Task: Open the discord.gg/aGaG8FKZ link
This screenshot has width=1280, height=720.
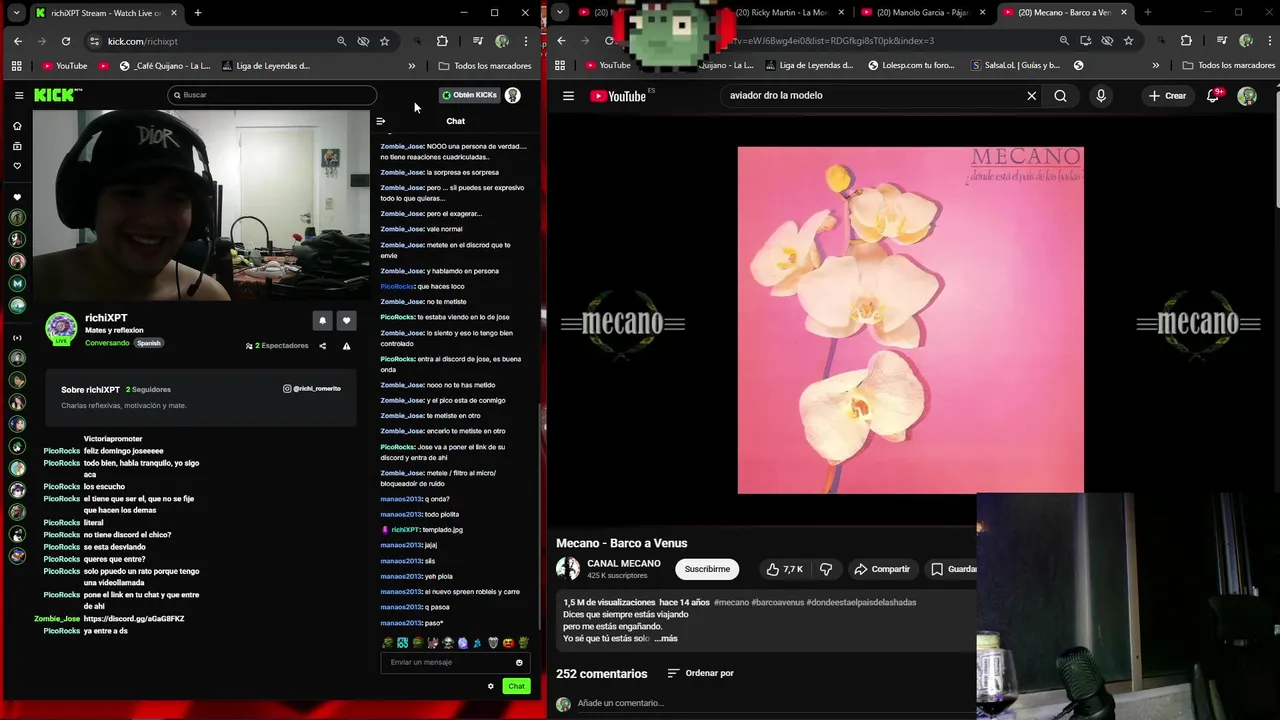Action: pos(134,619)
